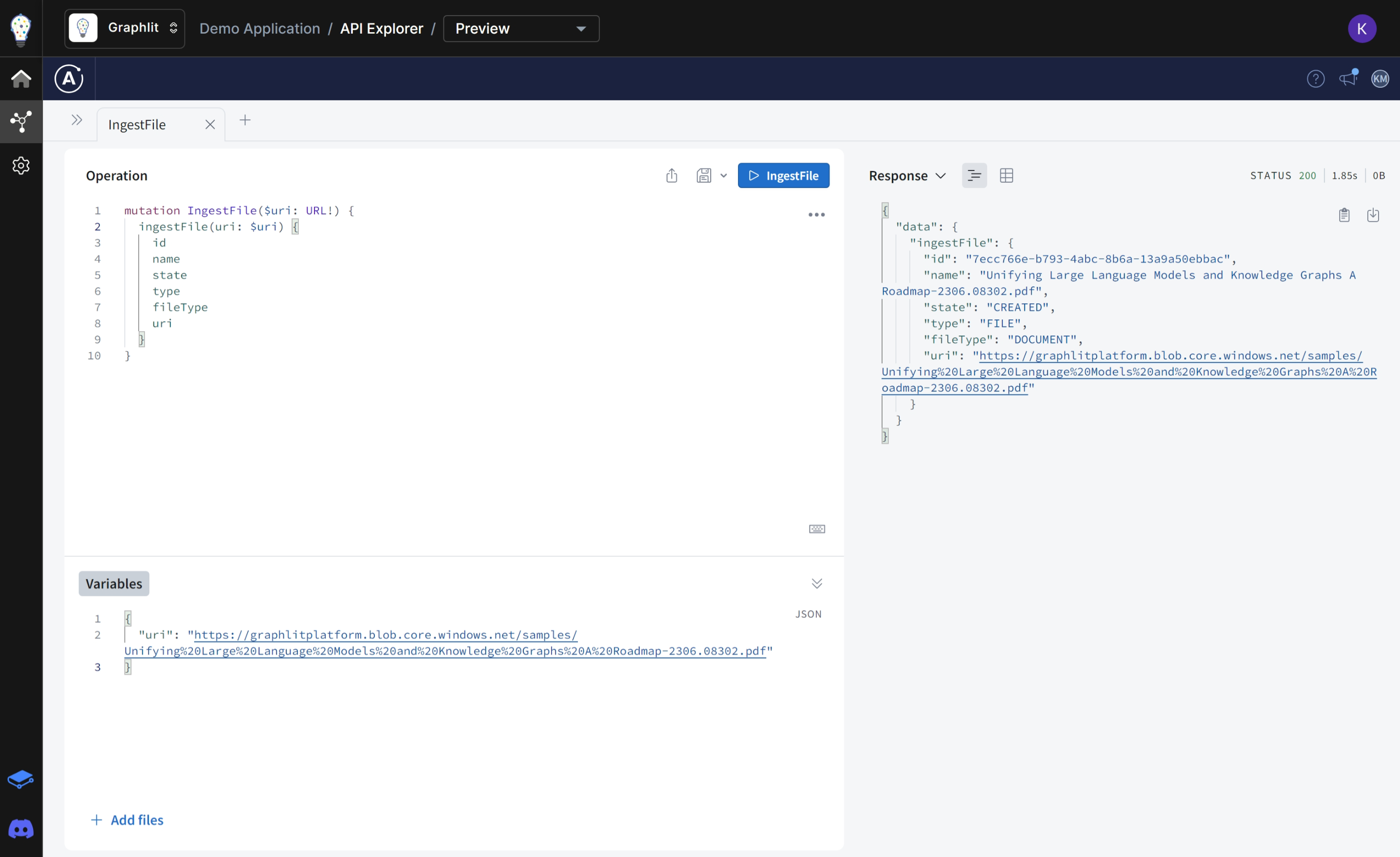Switch response to JSON view
1400x857 pixels.
975,176
